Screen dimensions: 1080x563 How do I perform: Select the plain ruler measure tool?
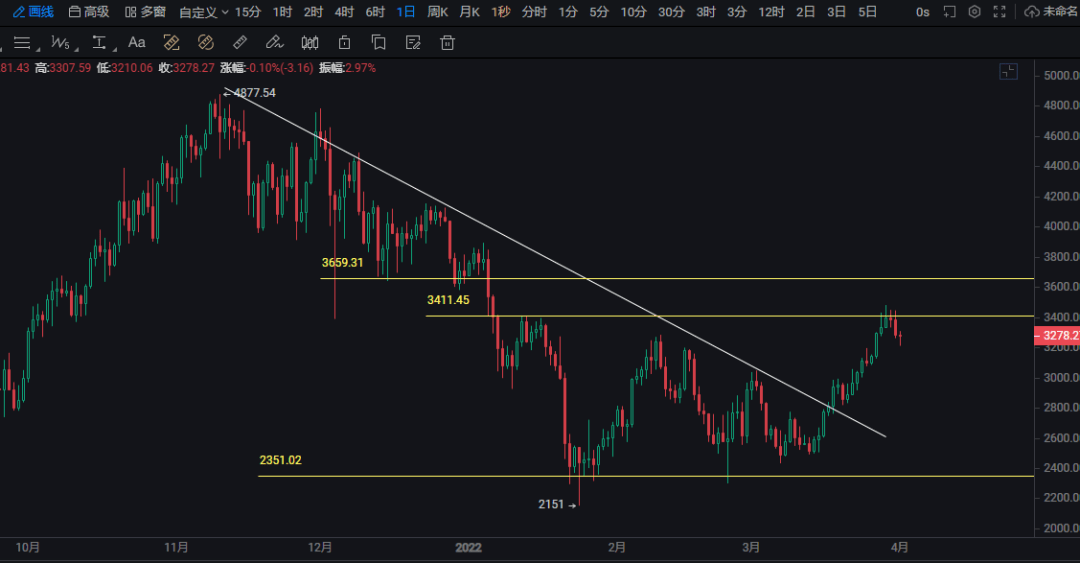pos(240,43)
